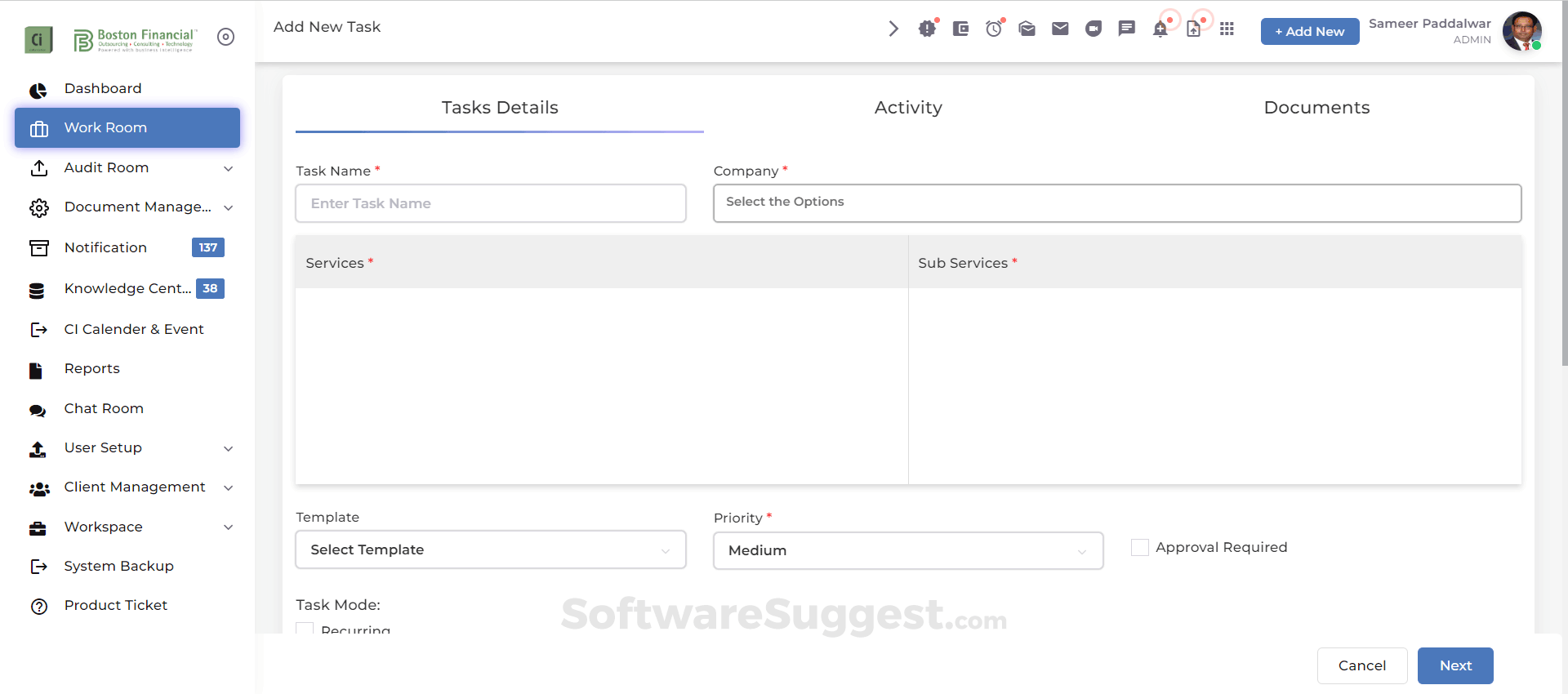Click the file upload icon in header
Viewport: 1568px width, 694px height.
(1194, 29)
